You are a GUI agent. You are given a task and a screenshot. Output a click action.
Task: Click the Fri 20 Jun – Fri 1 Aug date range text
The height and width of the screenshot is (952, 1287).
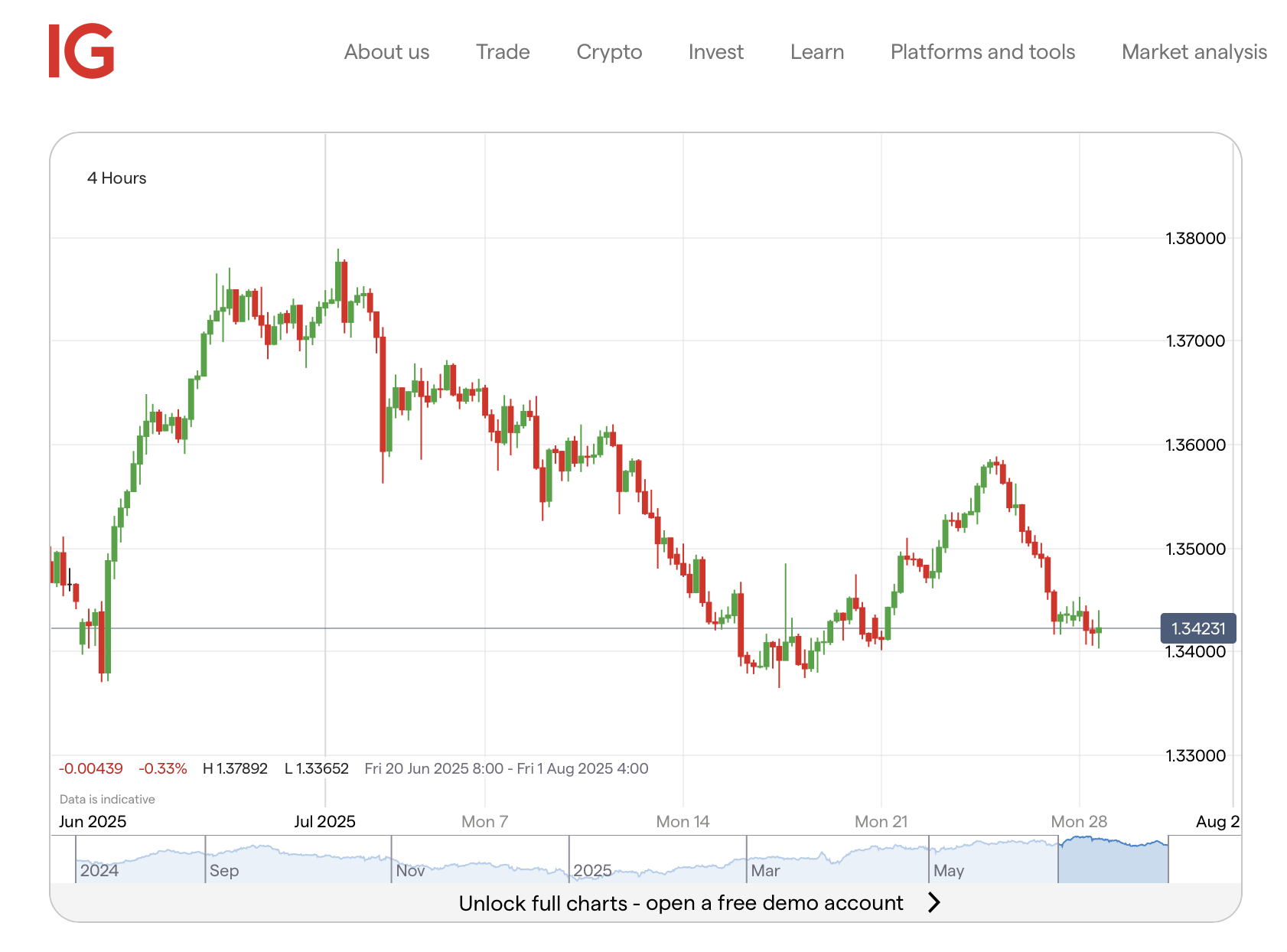(x=507, y=769)
